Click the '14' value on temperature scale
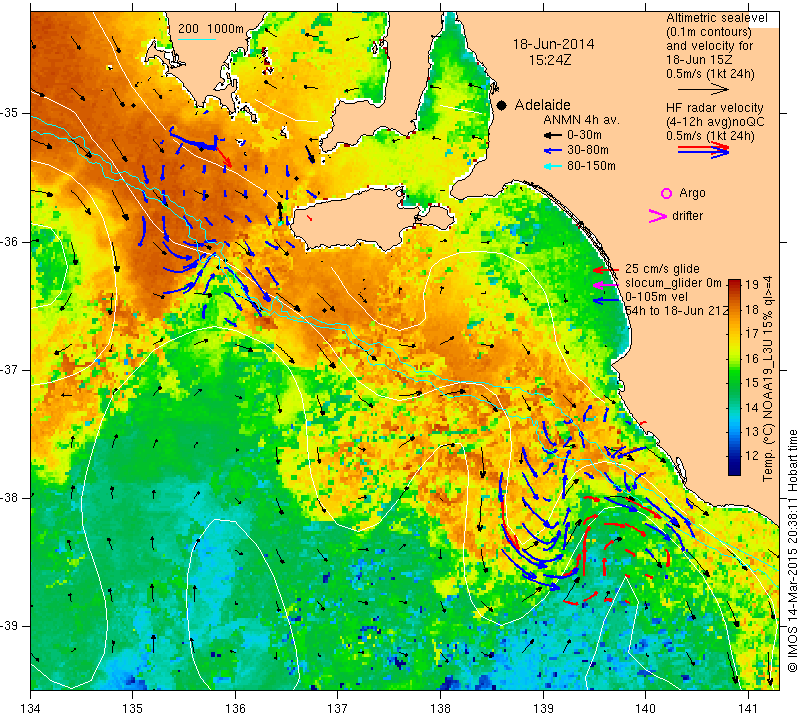The image size is (800, 720). (x=752, y=407)
